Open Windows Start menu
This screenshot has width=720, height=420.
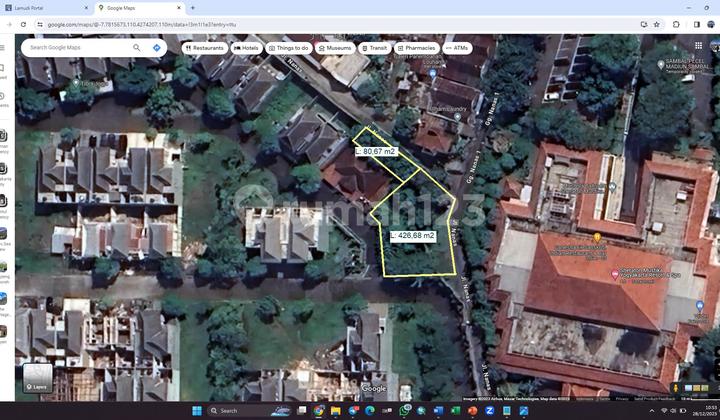pyautogui.click(x=197, y=410)
